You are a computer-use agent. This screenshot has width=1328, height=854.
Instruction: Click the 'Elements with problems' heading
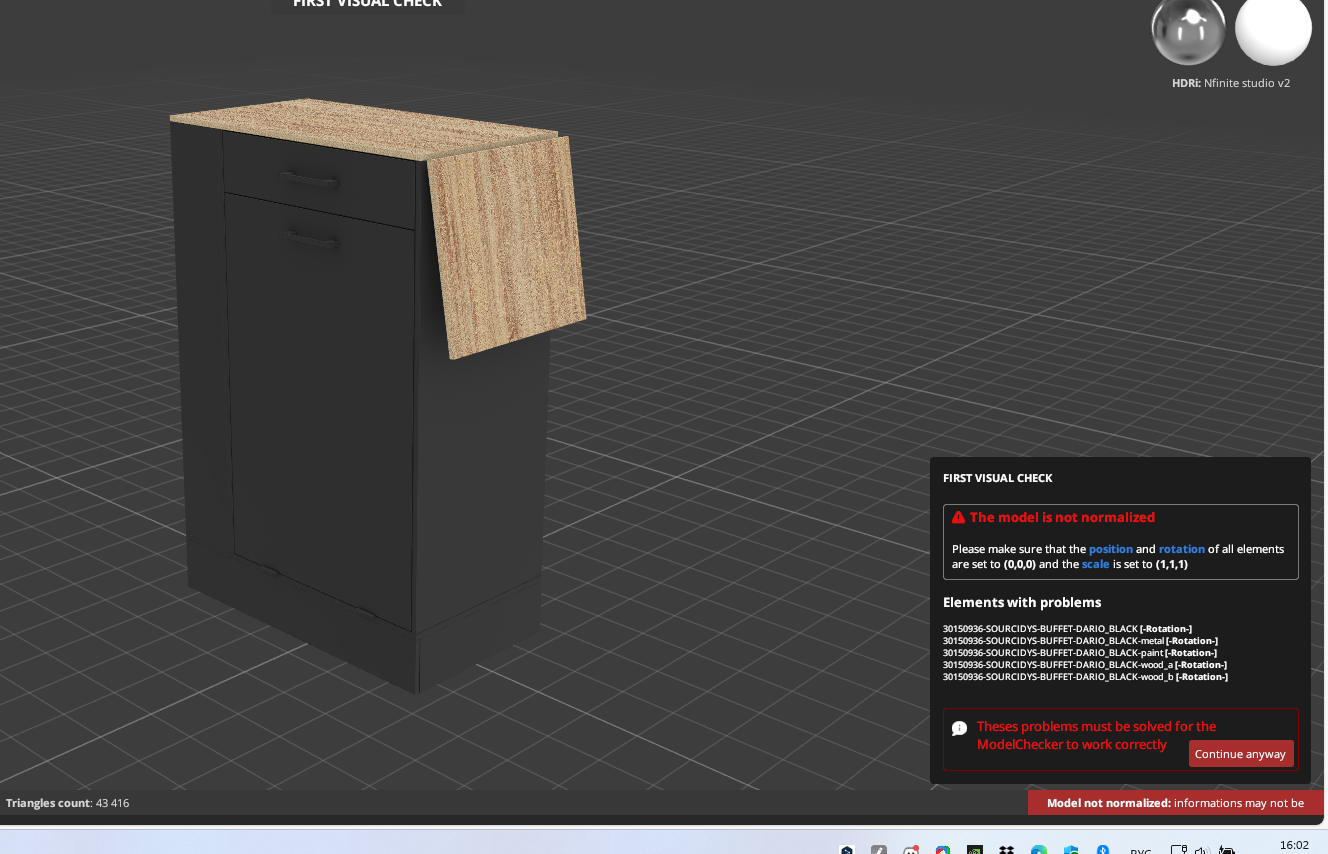pyautogui.click(x=1022, y=602)
